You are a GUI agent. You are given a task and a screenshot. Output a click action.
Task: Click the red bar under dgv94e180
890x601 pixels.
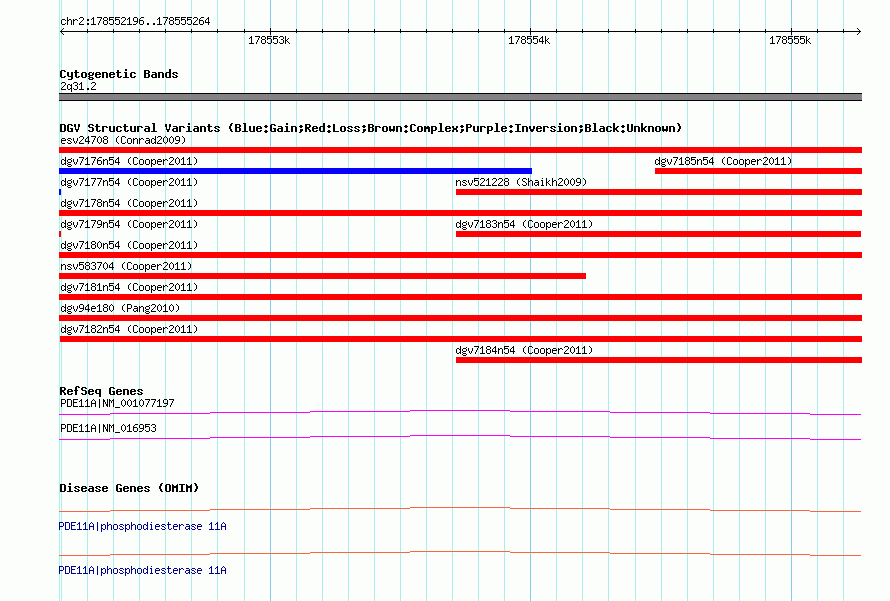pos(460,318)
